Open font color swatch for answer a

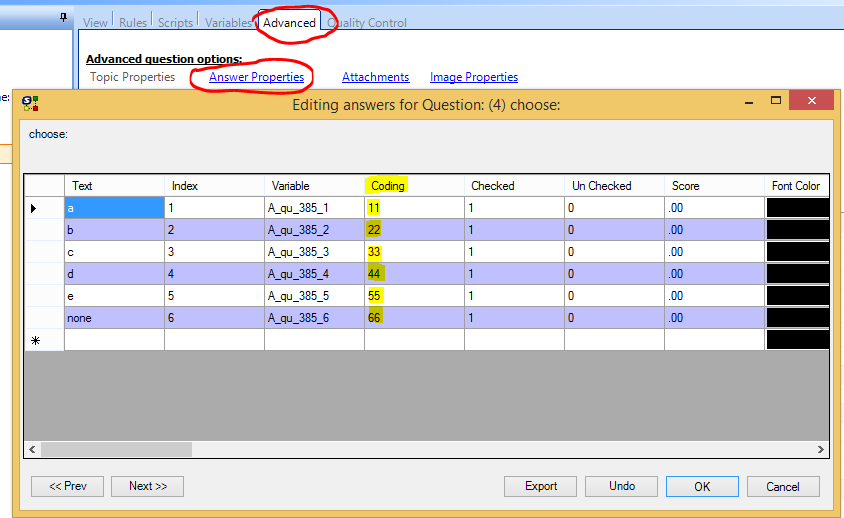[797, 208]
